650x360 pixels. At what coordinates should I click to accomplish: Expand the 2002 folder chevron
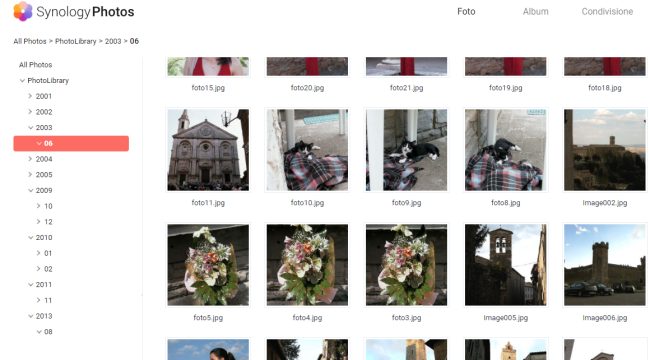30,112
